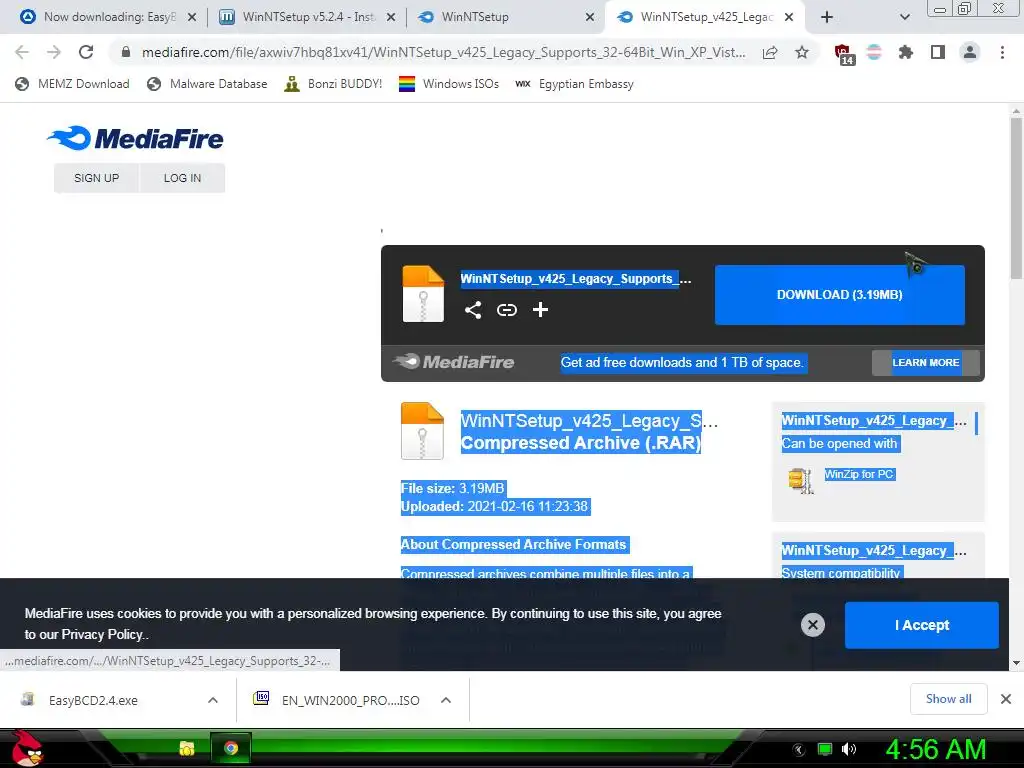This screenshot has height=768, width=1024.
Task: Open the file explorer taskbar icon
Action: click(x=187, y=748)
